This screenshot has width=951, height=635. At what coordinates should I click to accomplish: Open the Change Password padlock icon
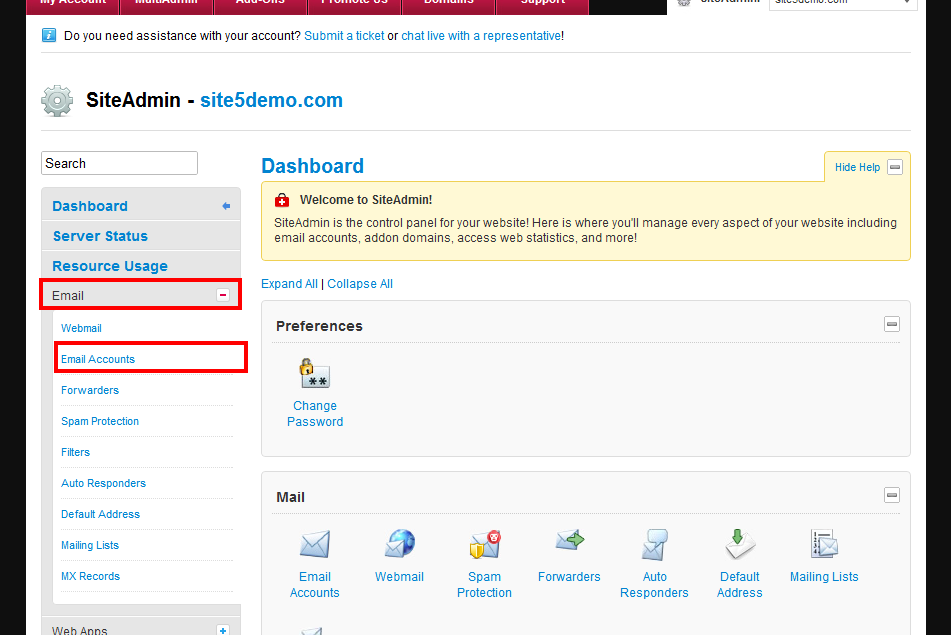[x=314, y=373]
